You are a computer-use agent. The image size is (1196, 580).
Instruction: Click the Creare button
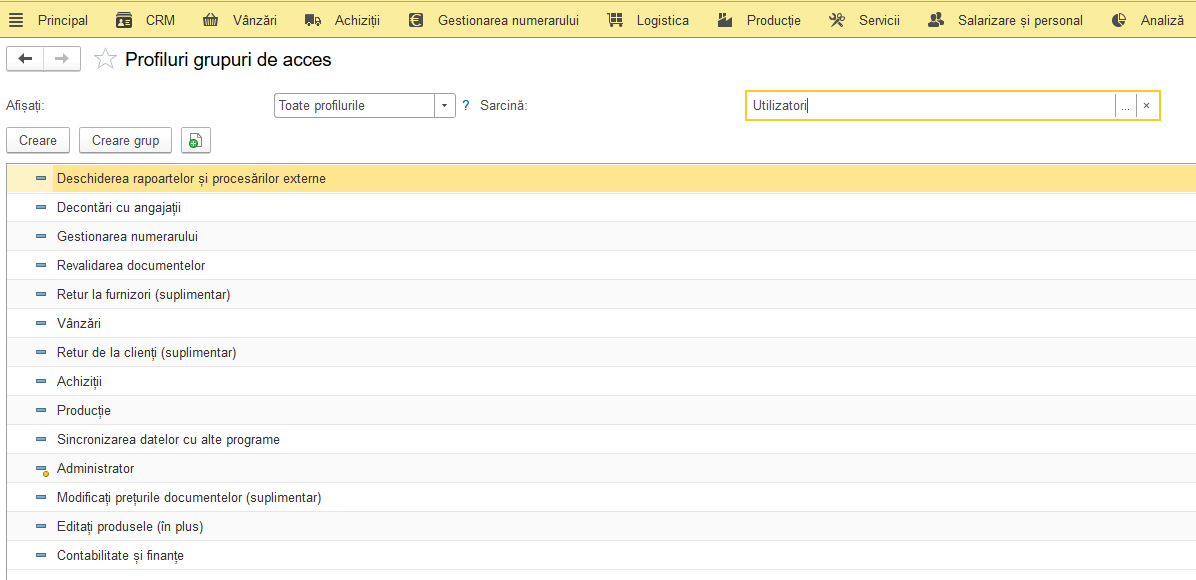pos(38,140)
